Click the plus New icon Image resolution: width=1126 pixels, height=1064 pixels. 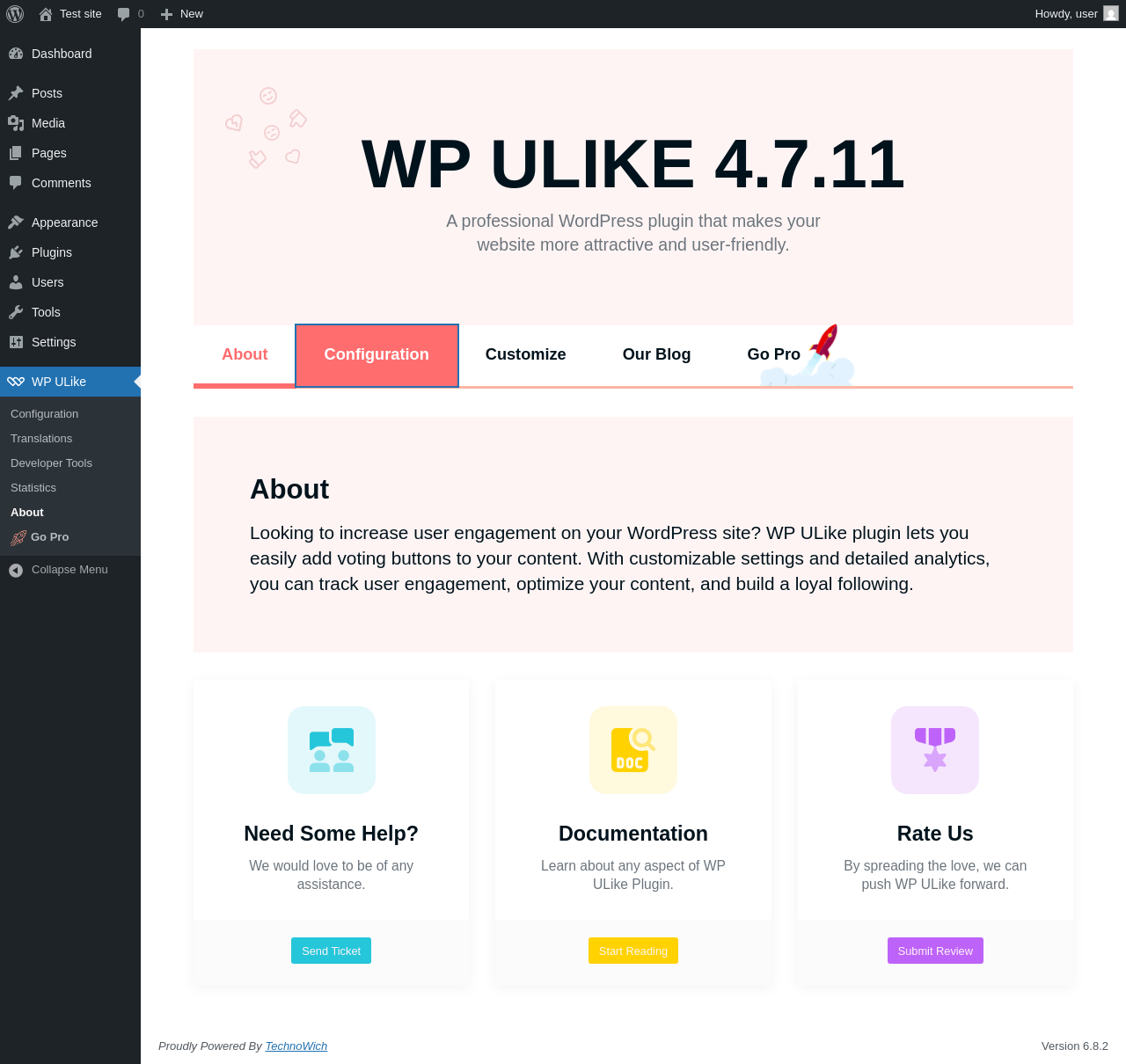pos(166,14)
